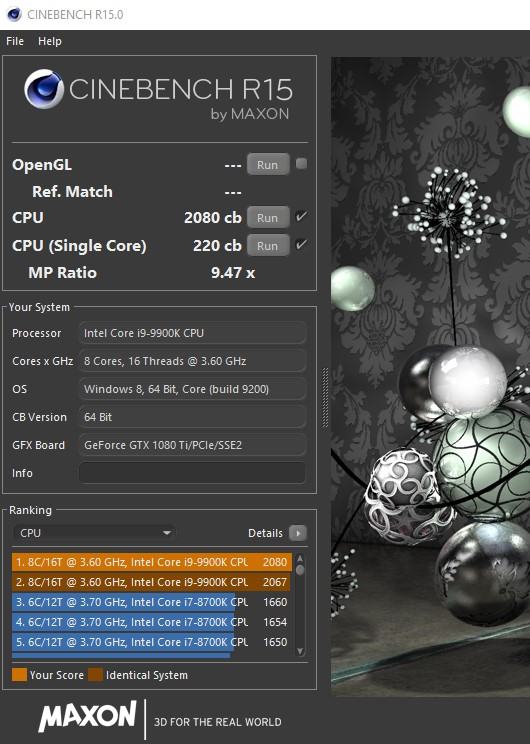Run the CPU (Single Core) benchmark
The width and height of the screenshot is (530, 744).
click(x=268, y=245)
